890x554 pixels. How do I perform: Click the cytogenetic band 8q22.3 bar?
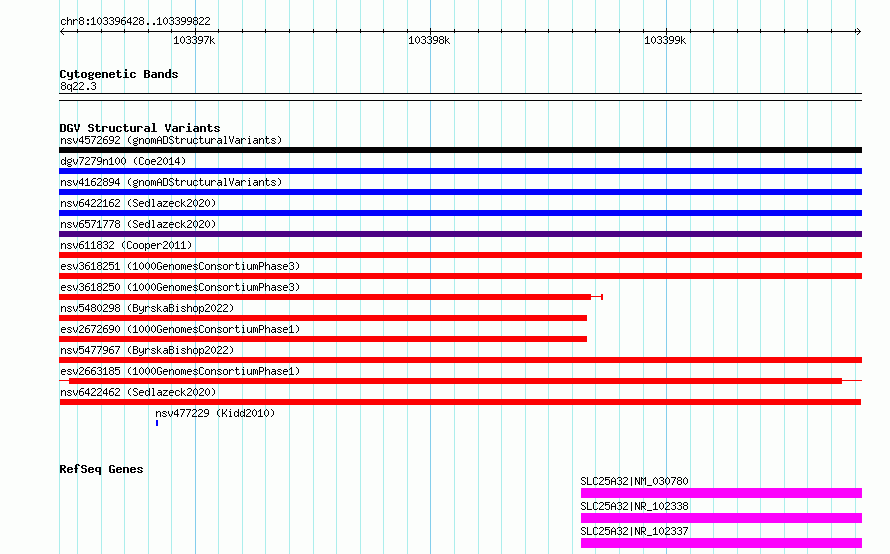tap(460, 97)
